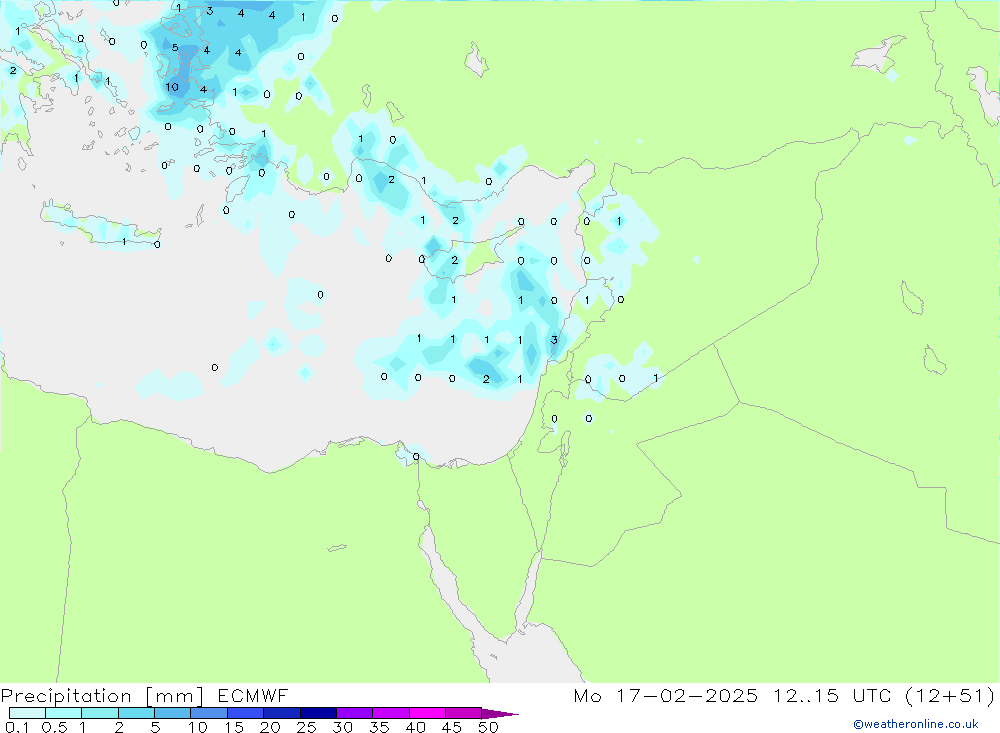Click the 'ECMWF' model label
This screenshot has width=1000, height=733.
253,695
